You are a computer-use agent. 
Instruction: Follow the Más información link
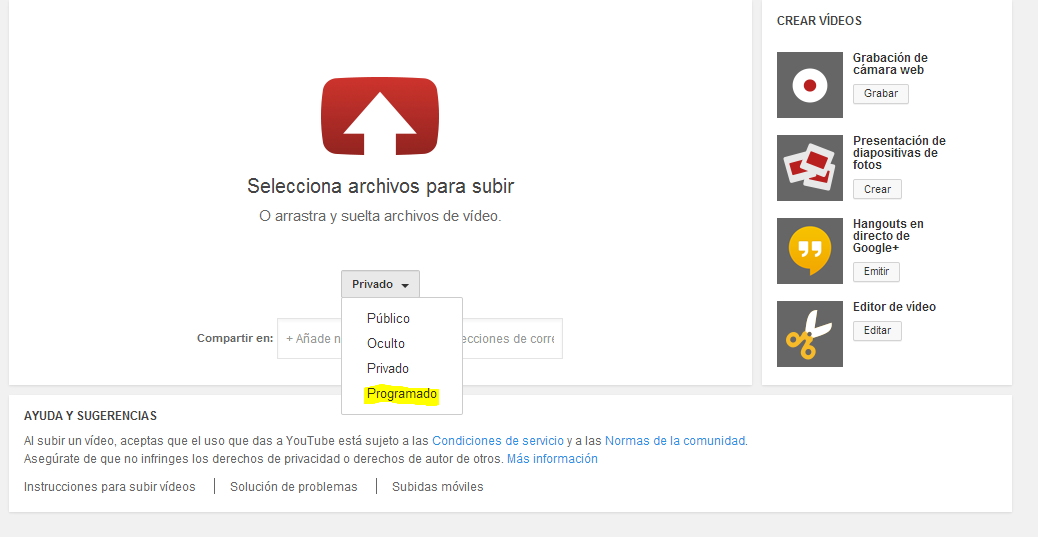pos(552,459)
